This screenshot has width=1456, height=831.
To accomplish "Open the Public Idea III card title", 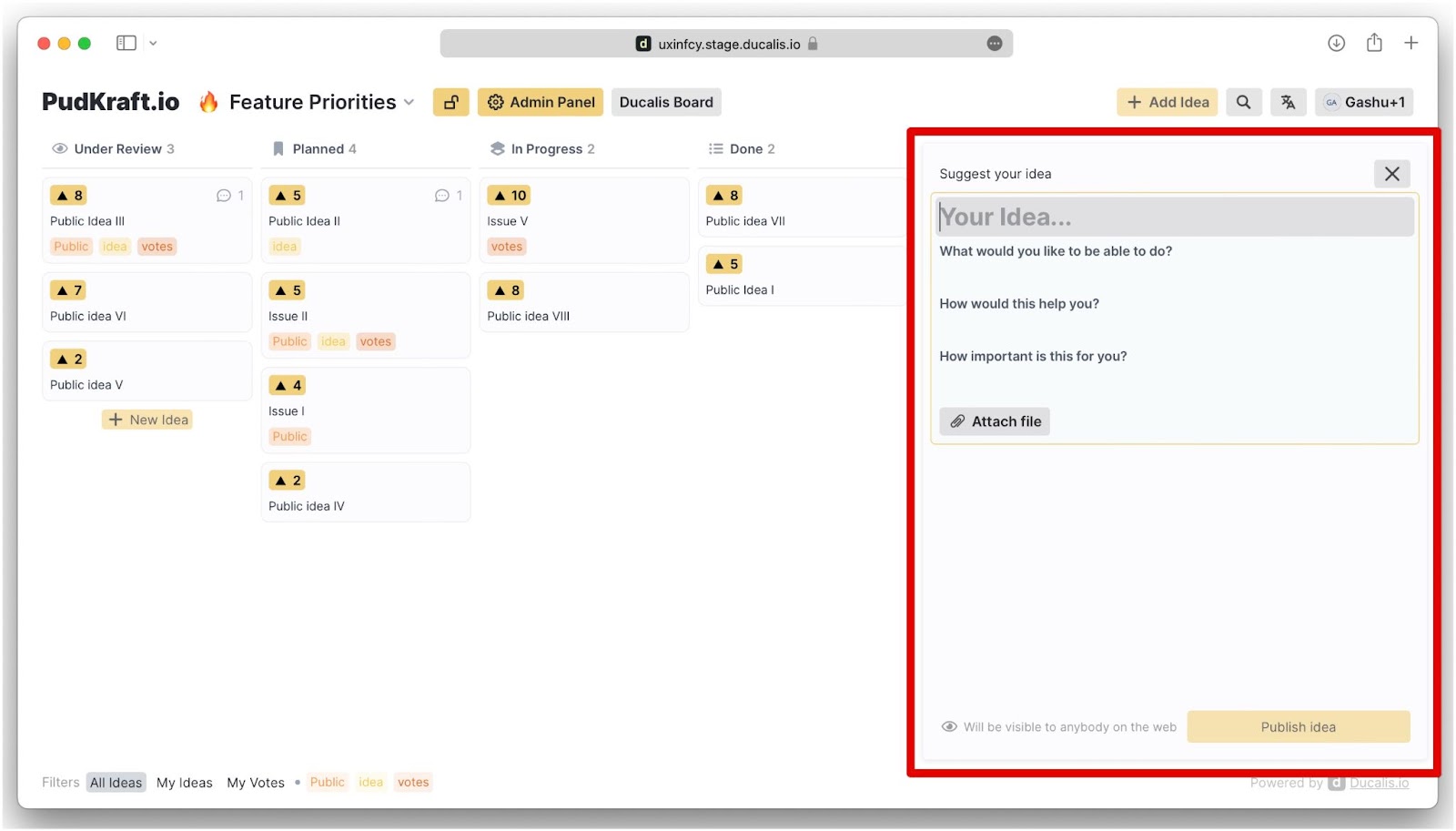I will [87, 221].
